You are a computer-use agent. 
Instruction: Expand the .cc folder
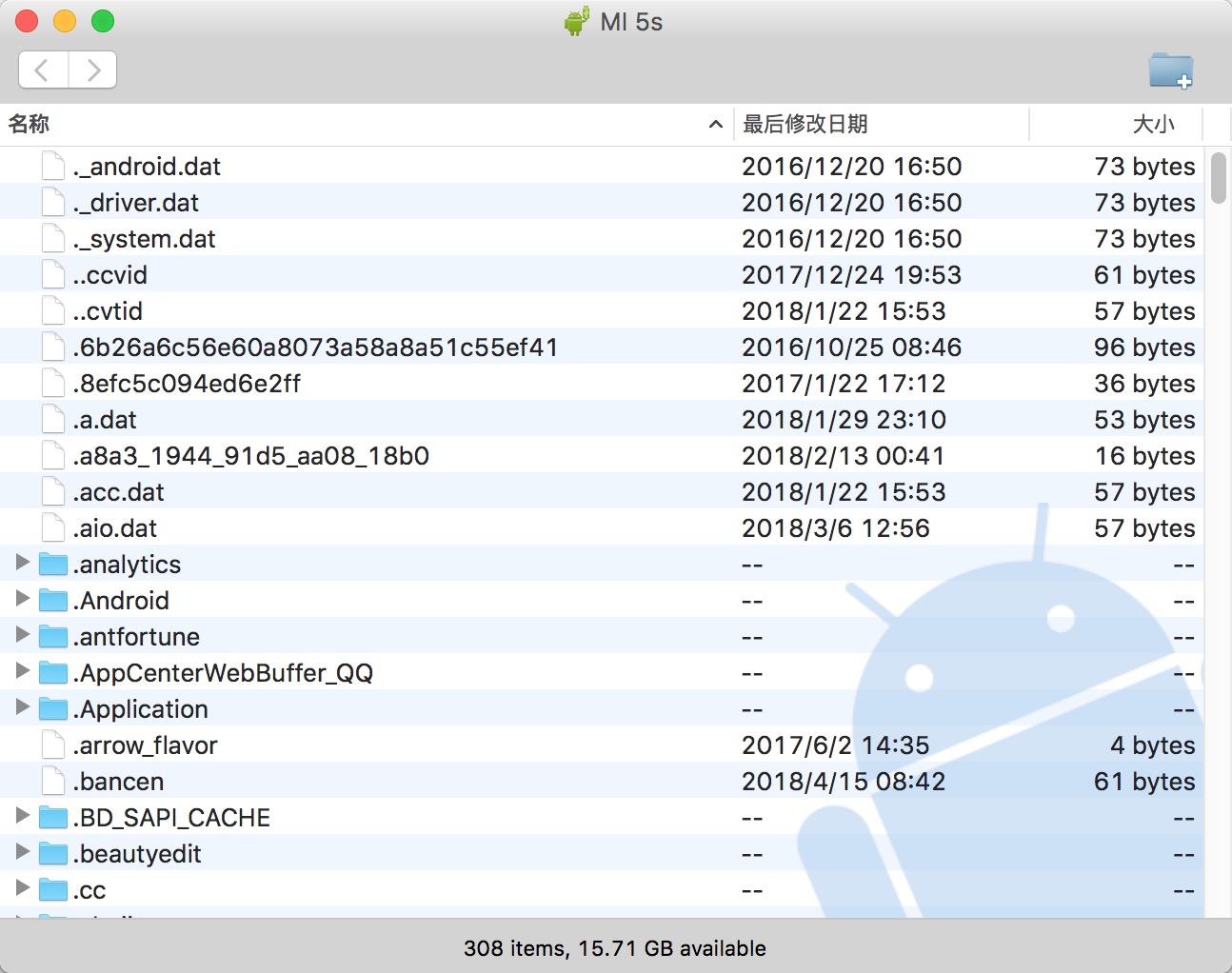pos(23,888)
